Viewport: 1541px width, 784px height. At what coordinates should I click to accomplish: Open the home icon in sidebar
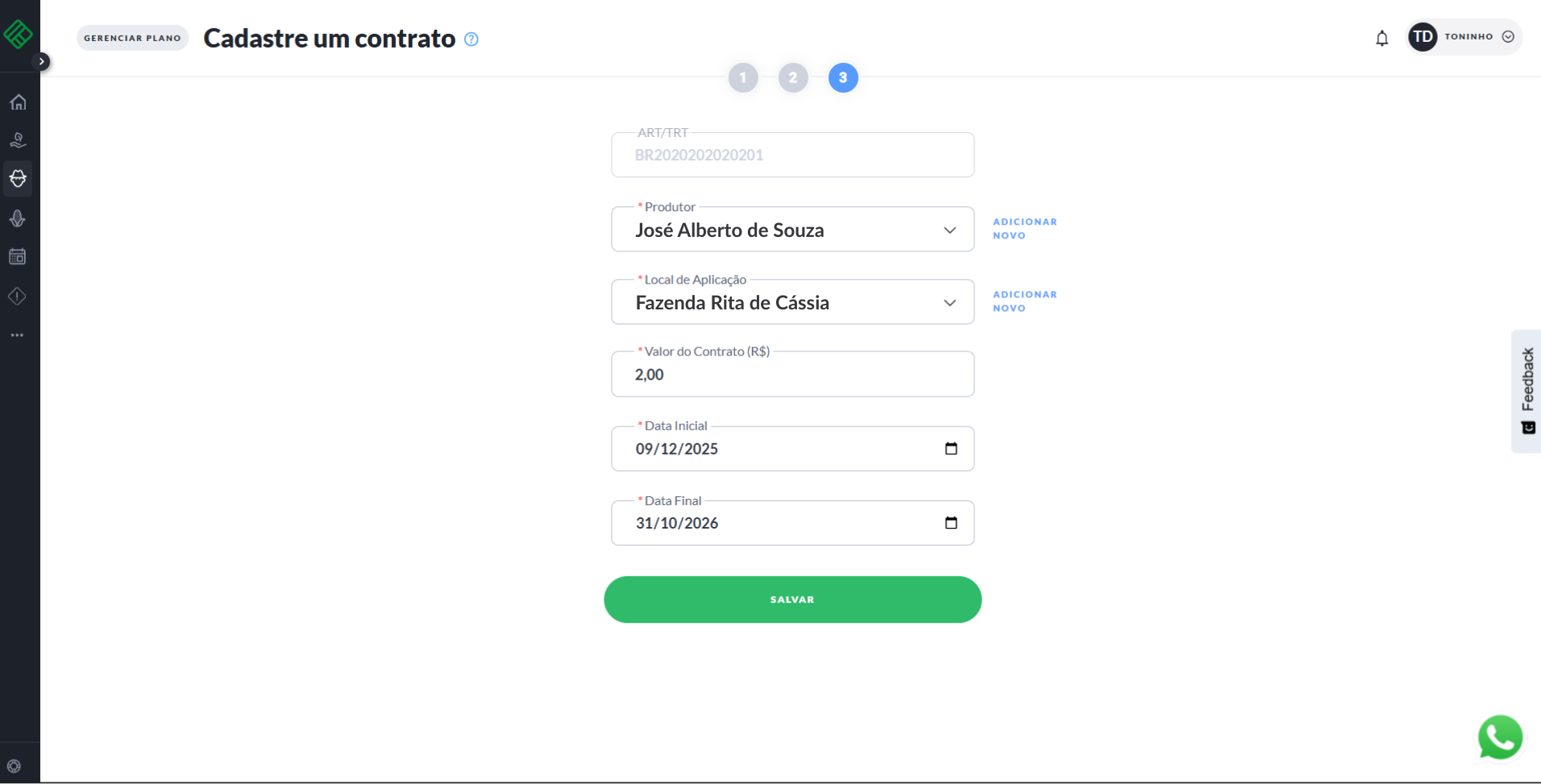pyautogui.click(x=18, y=102)
